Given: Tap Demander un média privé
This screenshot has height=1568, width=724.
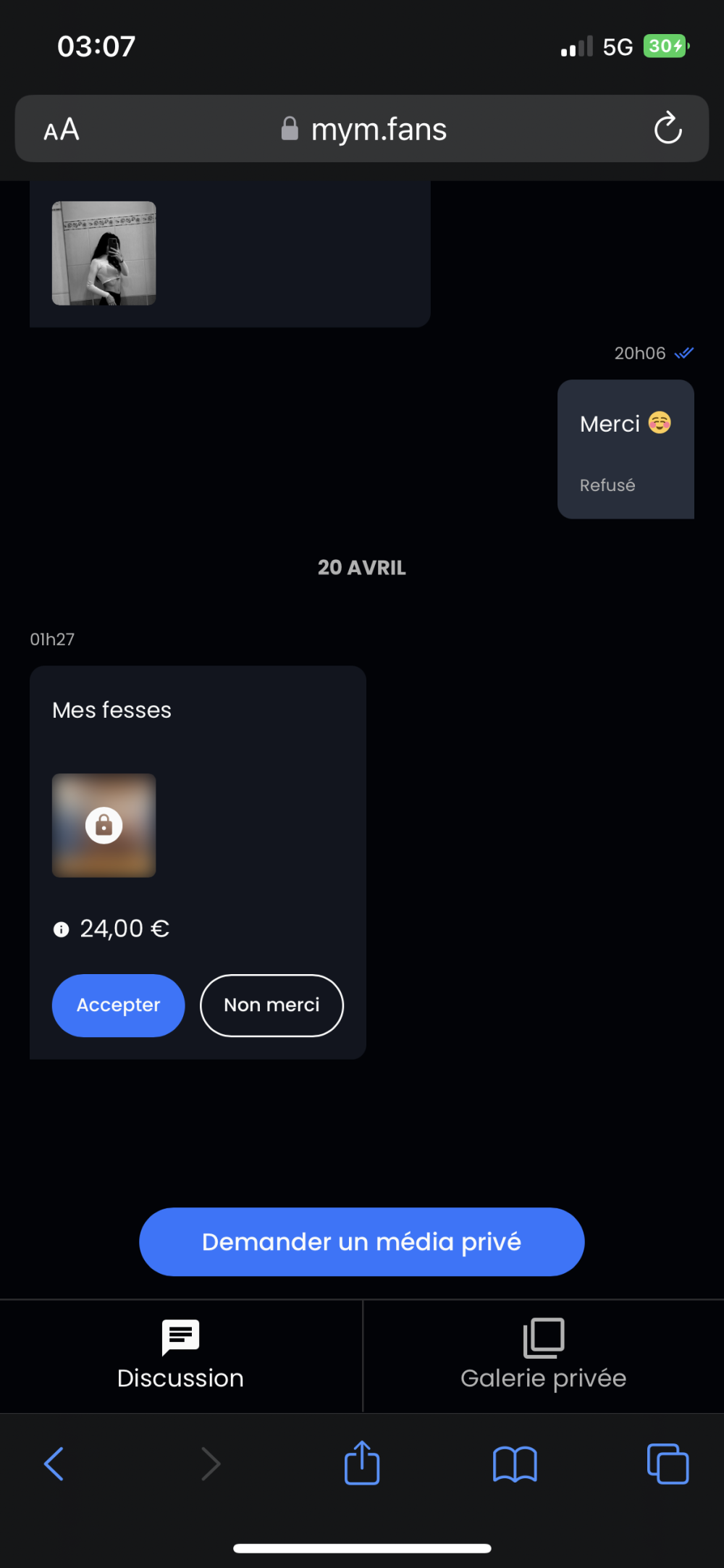Looking at the screenshot, I should (x=362, y=1241).
